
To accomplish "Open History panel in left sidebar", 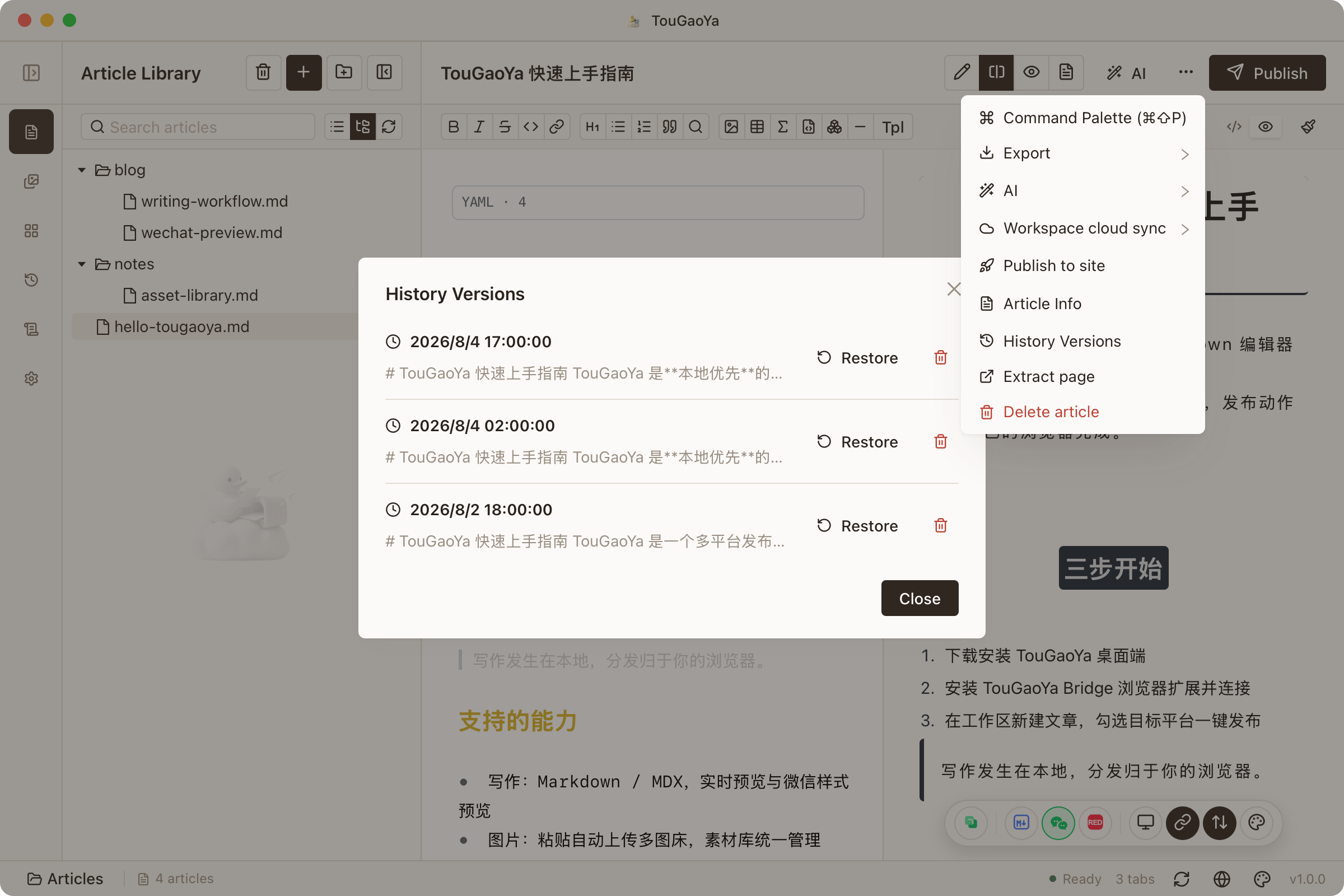I will [x=31, y=280].
